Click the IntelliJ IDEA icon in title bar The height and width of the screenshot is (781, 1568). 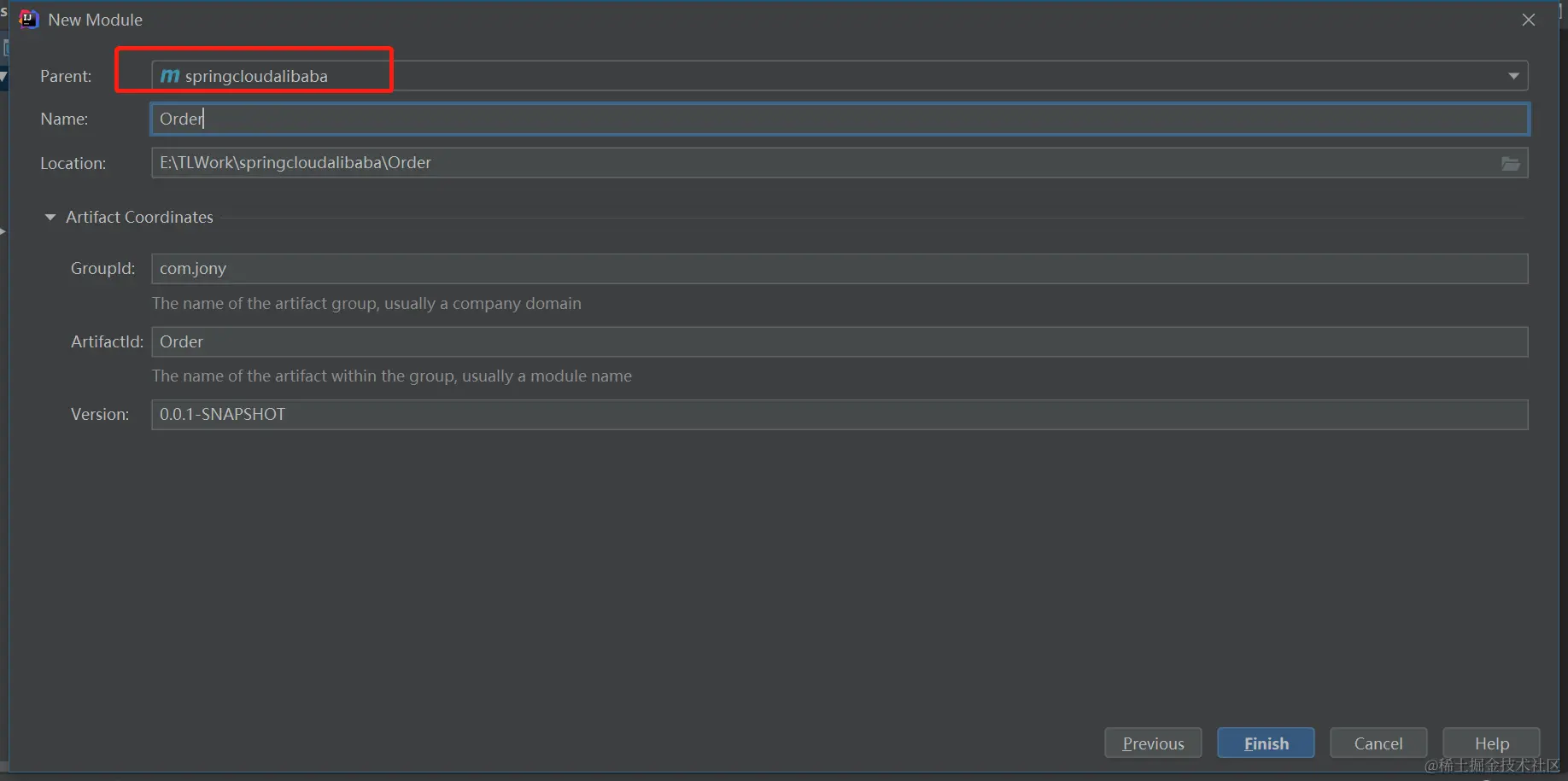point(29,20)
